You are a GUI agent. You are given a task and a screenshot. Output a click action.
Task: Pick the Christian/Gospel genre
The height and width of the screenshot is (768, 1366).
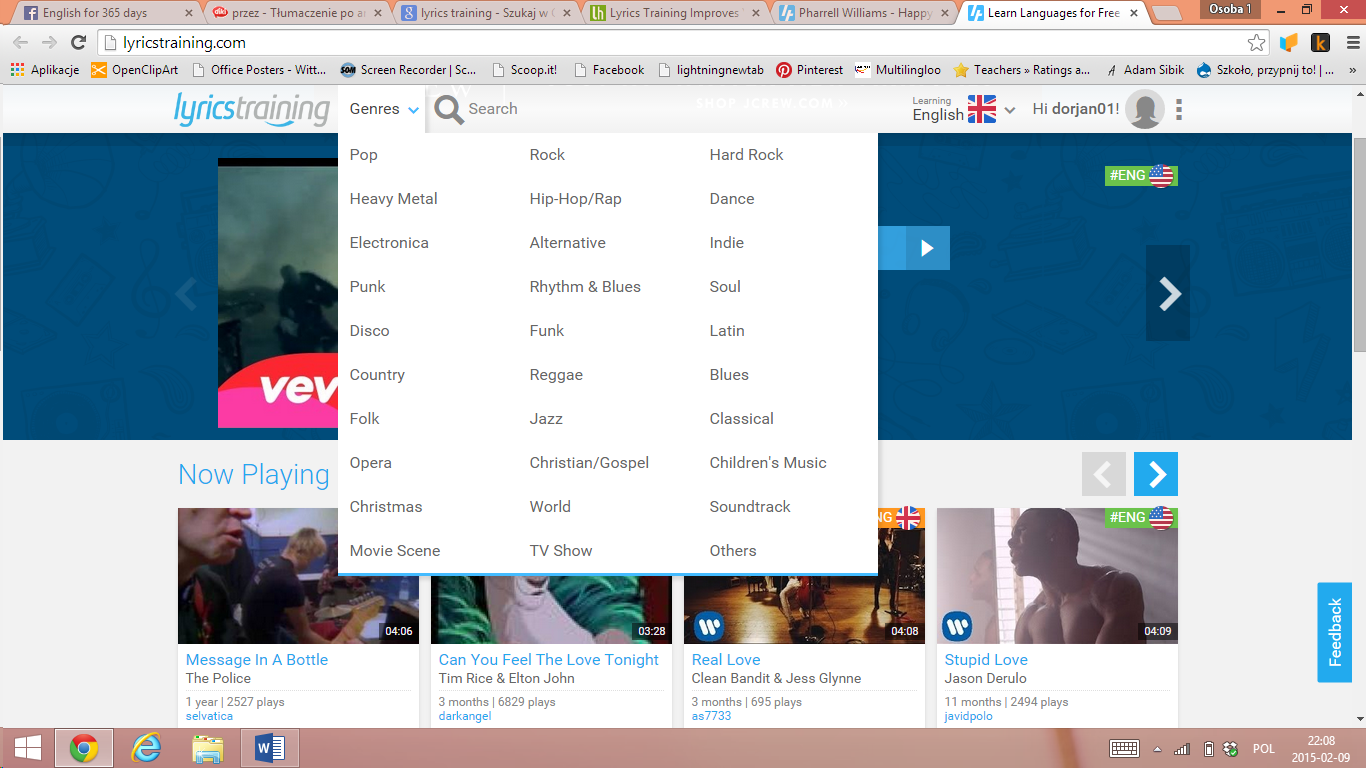click(589, 463)
